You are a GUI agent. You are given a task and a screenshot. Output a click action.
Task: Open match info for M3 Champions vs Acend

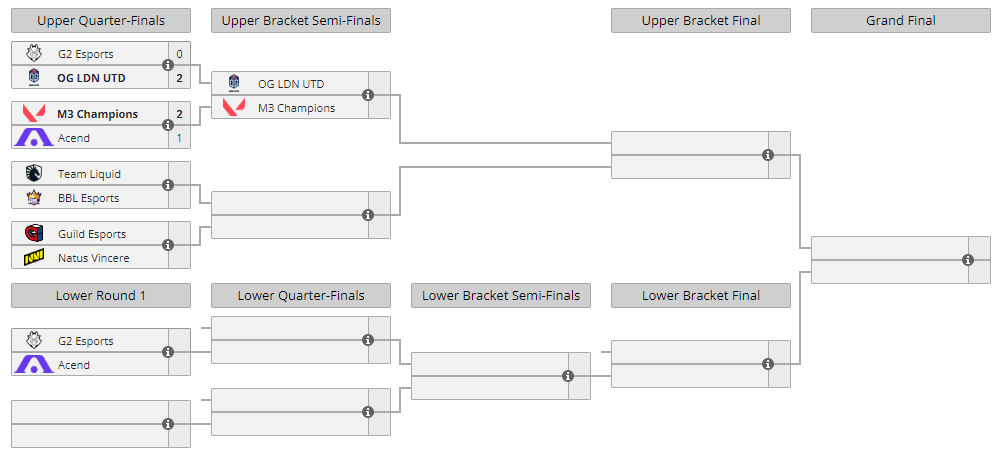point(168,125)
